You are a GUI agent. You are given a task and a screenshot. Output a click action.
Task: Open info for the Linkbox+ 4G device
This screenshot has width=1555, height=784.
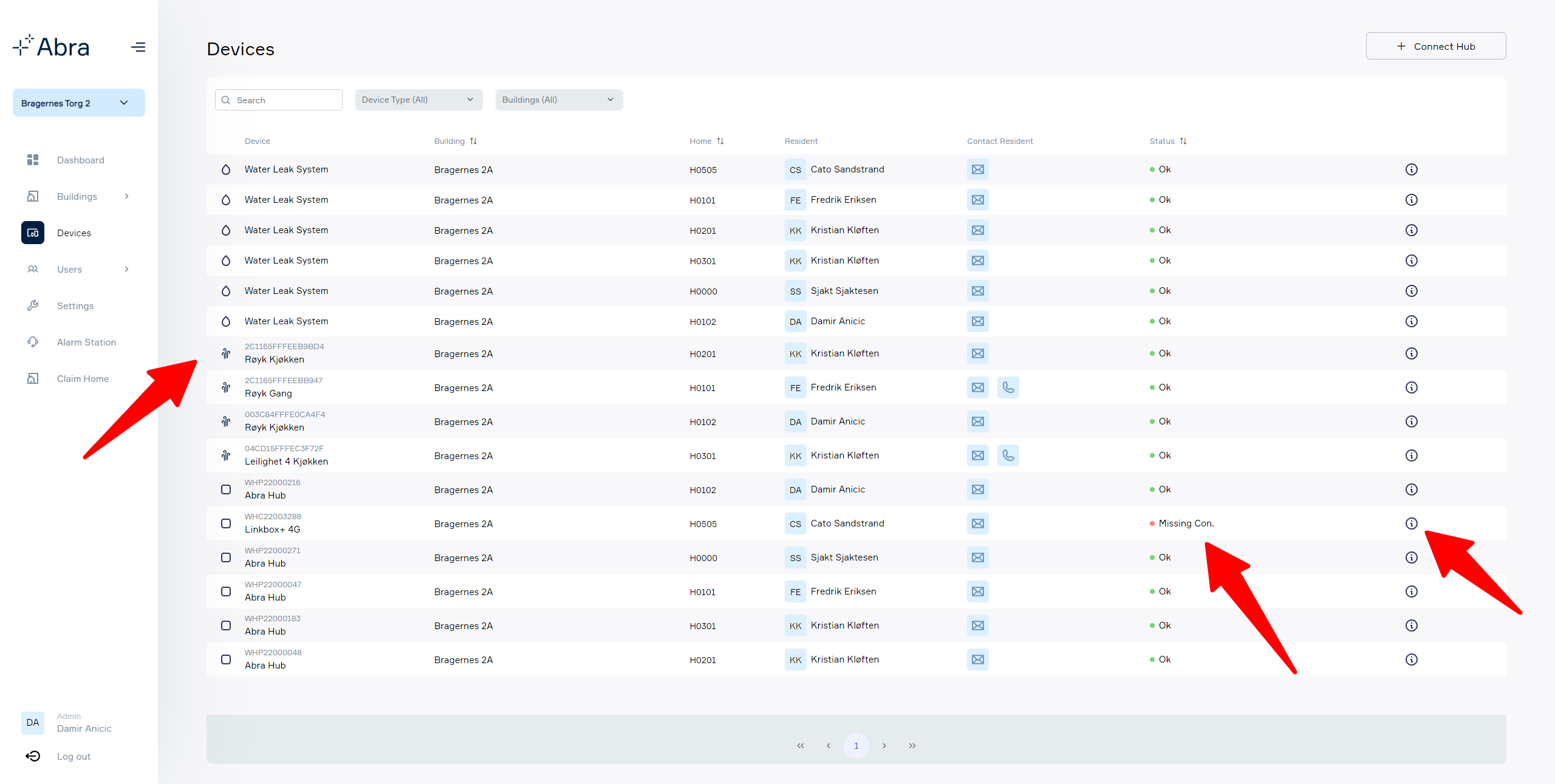(x=1411, y=523)
